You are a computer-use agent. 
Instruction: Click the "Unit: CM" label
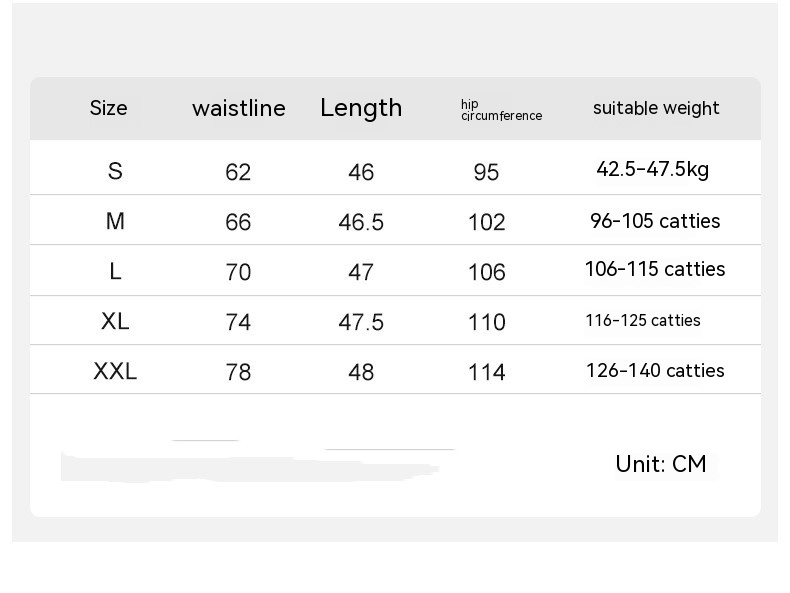(661, 464)
